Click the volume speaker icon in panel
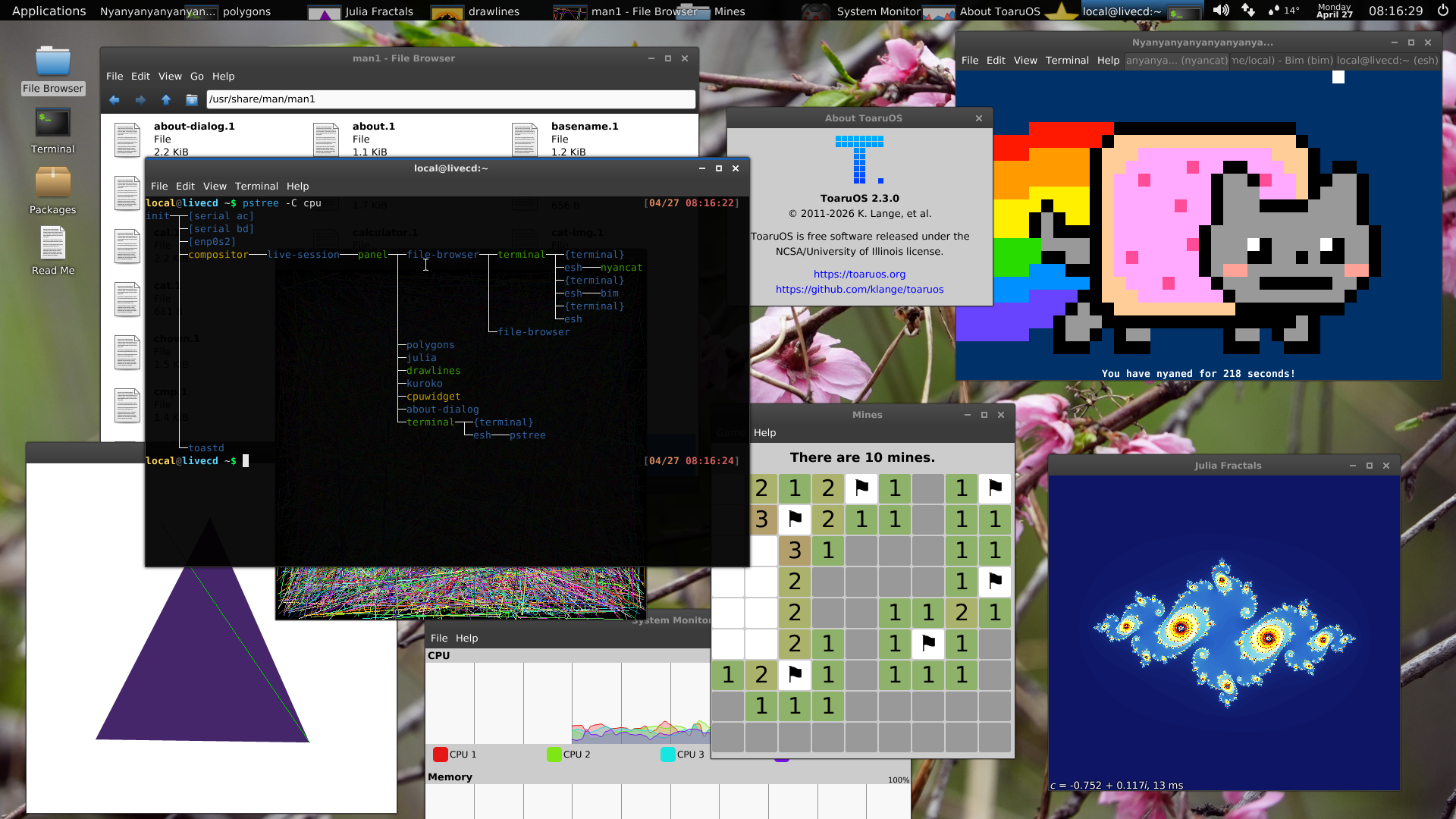The height and width of the screenshot is (819, 1456). [1220, 11]
